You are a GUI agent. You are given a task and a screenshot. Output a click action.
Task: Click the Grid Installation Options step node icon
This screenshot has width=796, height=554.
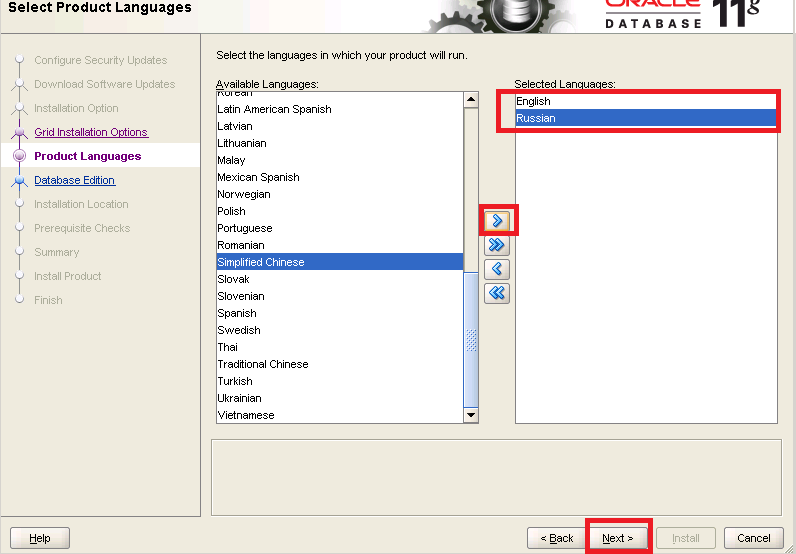coord(19,132)
